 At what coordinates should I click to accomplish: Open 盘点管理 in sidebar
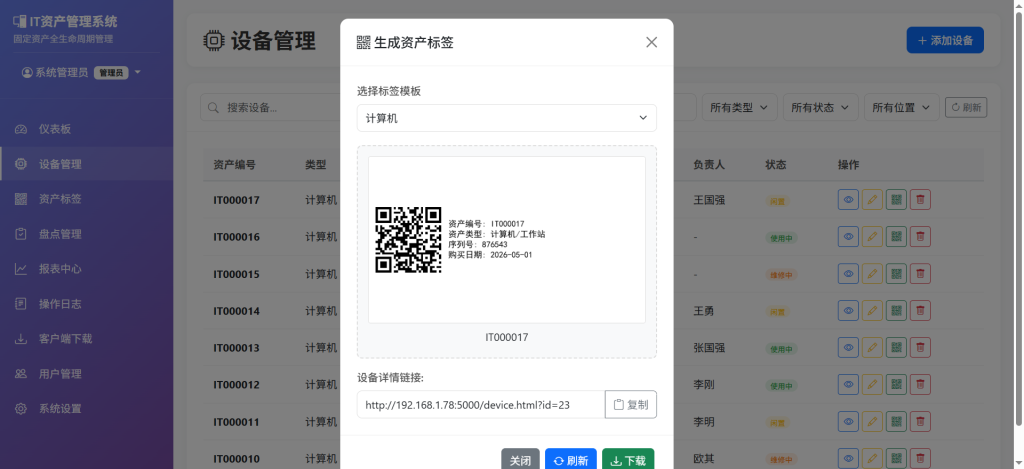(x=87, y=234)
